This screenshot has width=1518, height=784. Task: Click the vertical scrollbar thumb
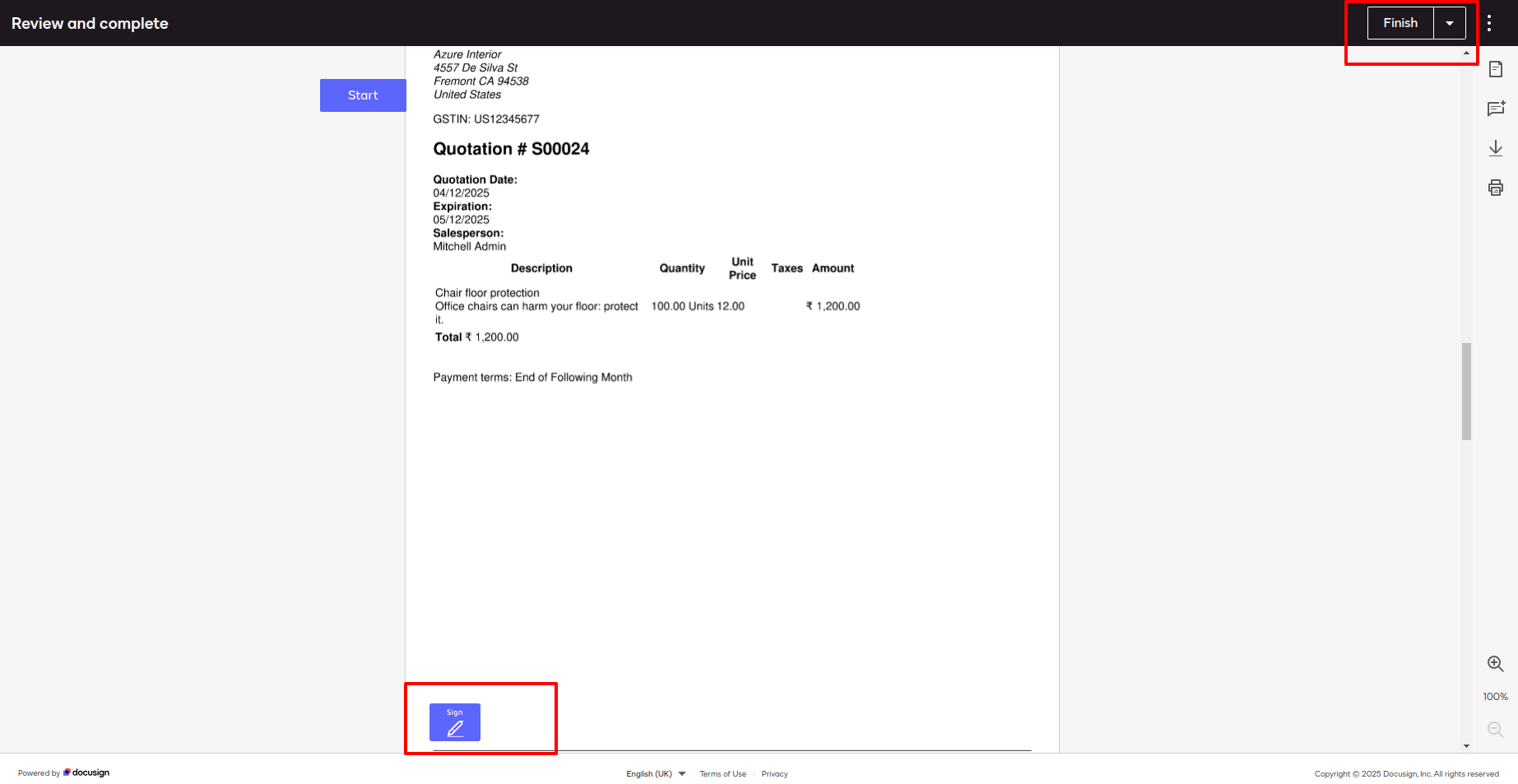[x=1466, y=392]
